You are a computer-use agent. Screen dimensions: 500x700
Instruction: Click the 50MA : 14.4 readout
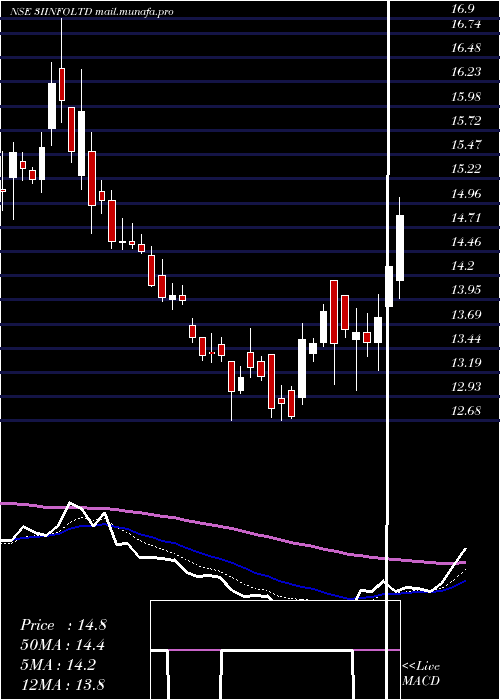[63, 645]
